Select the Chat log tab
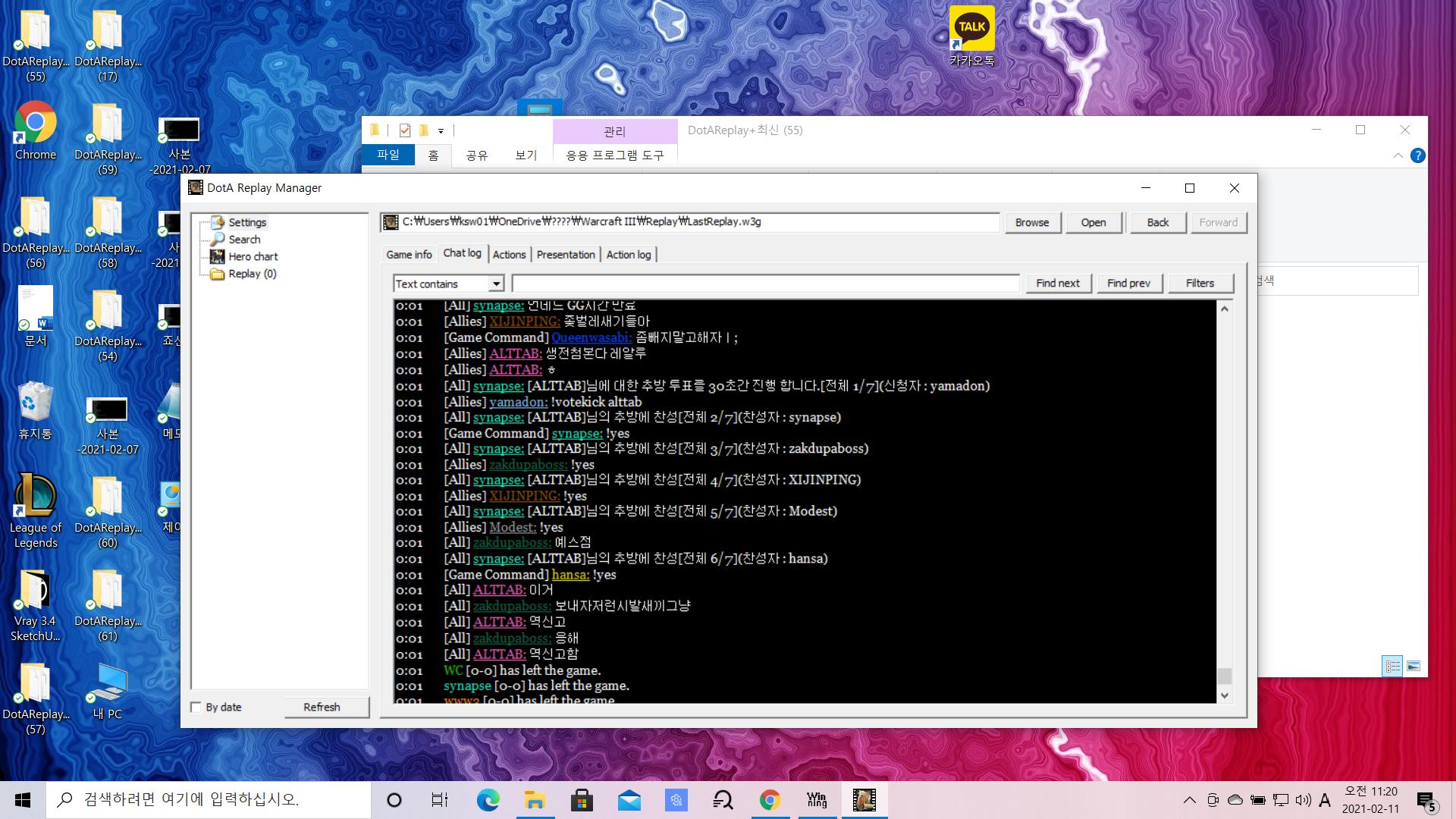Screen dimensions: 1456x819 pos(463,253)
